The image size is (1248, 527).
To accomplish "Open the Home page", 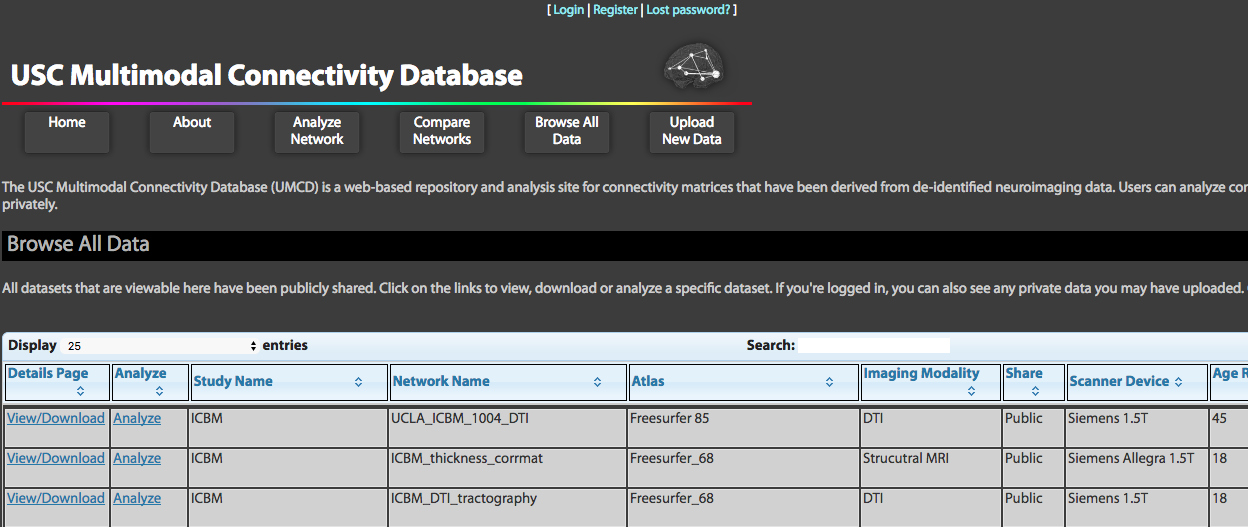I will [x=67, y=132].
